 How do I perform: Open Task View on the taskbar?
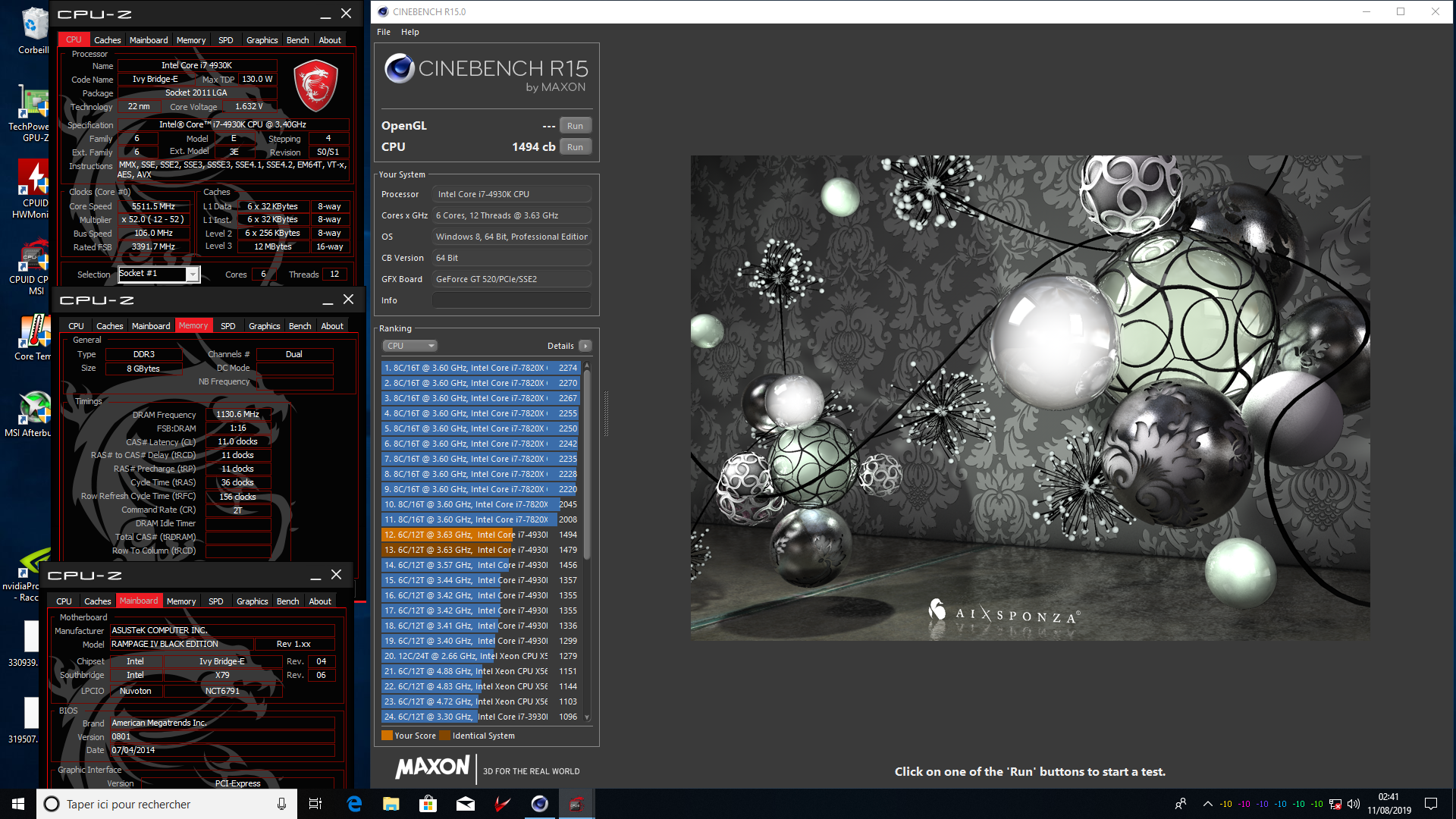(315, 804)
